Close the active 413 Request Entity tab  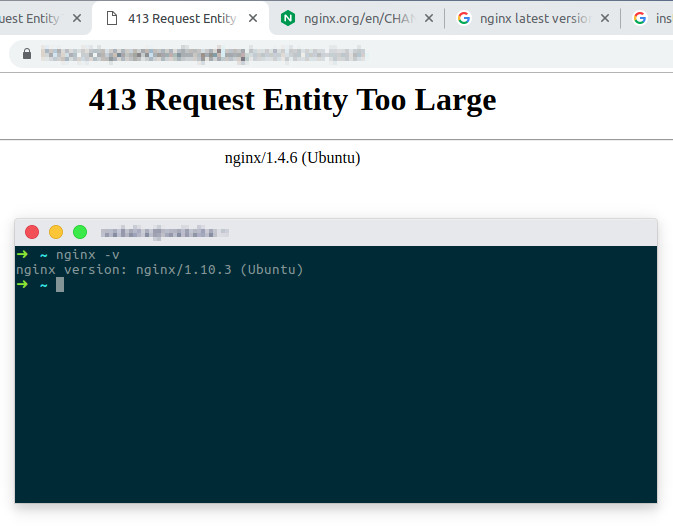(254, 18)
